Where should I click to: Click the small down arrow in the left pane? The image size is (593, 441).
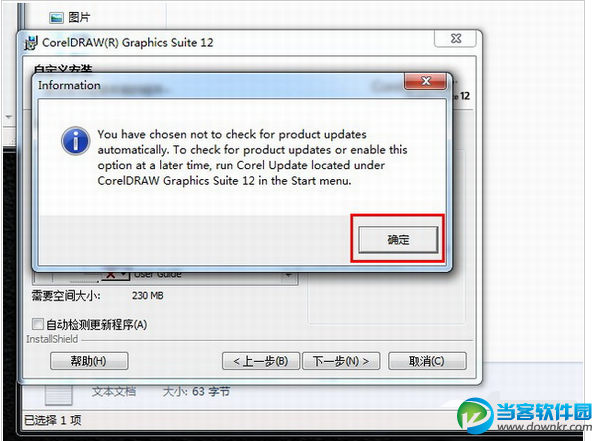click(x=9, y=117)
